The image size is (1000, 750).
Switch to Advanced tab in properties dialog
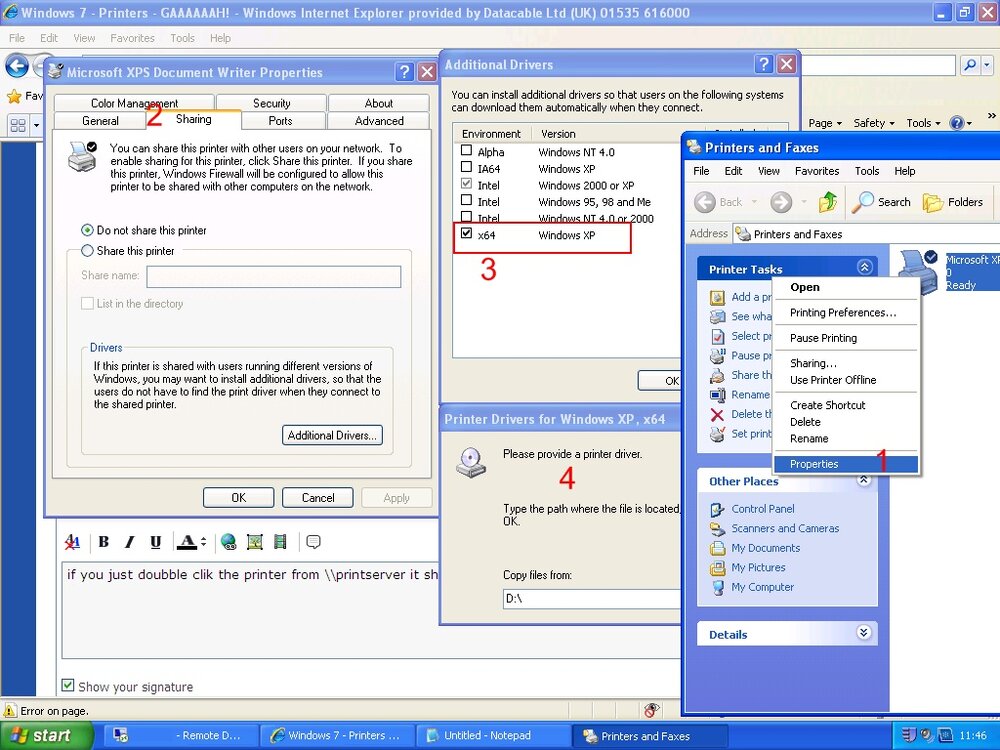[379, 121]
